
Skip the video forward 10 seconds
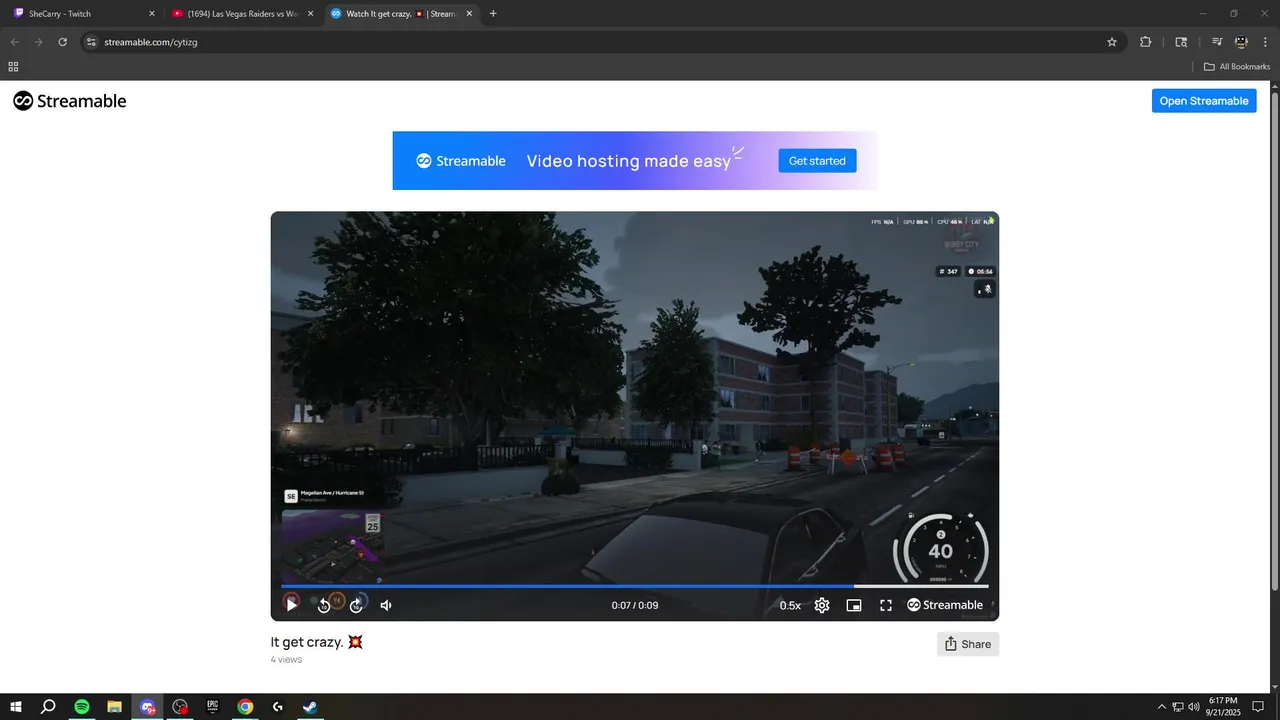[356, 605]
